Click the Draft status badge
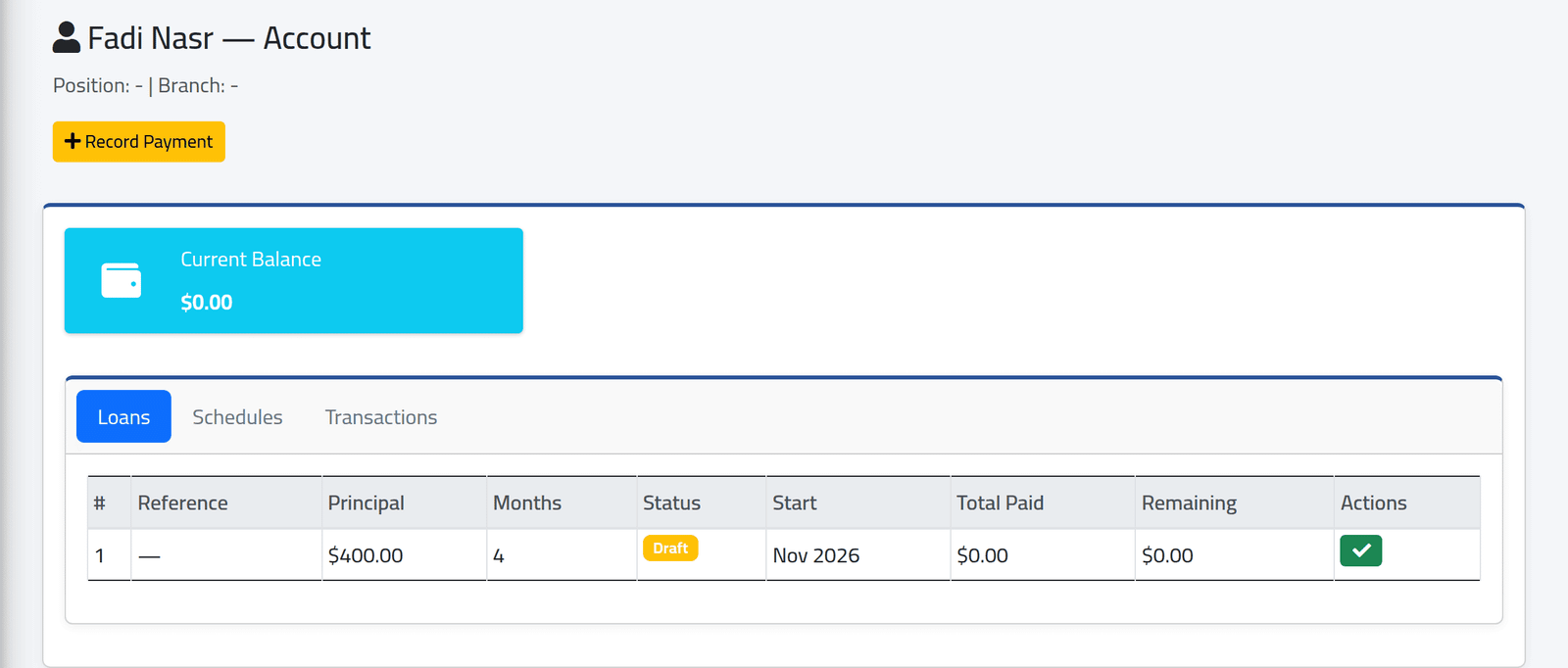The height and width of the screenshot is (668, 1568). point(670,549)
